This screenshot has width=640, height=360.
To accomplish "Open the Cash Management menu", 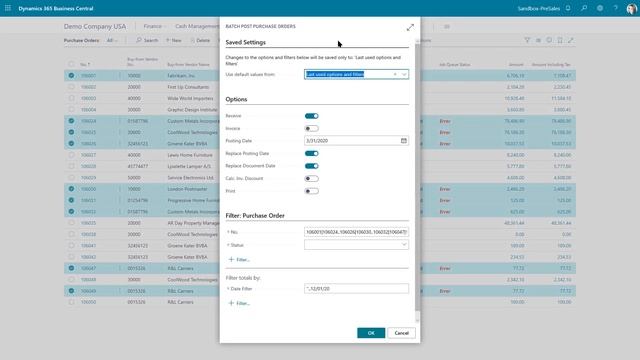I will pos(197,26).
